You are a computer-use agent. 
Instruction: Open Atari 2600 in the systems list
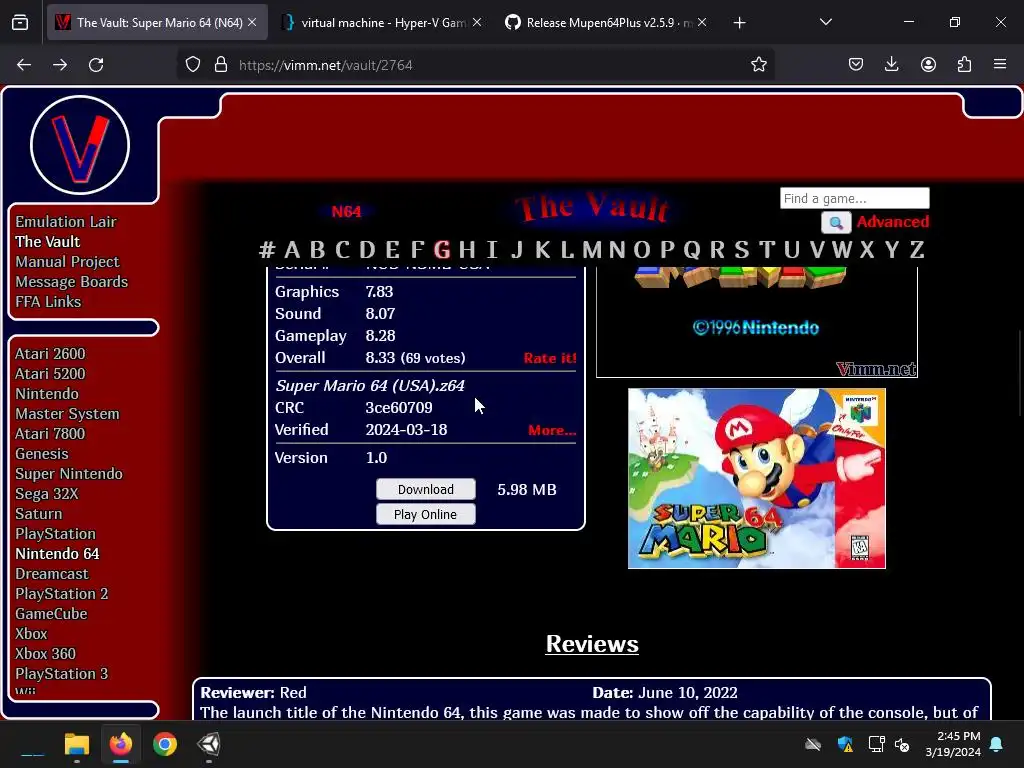point(50,354)
